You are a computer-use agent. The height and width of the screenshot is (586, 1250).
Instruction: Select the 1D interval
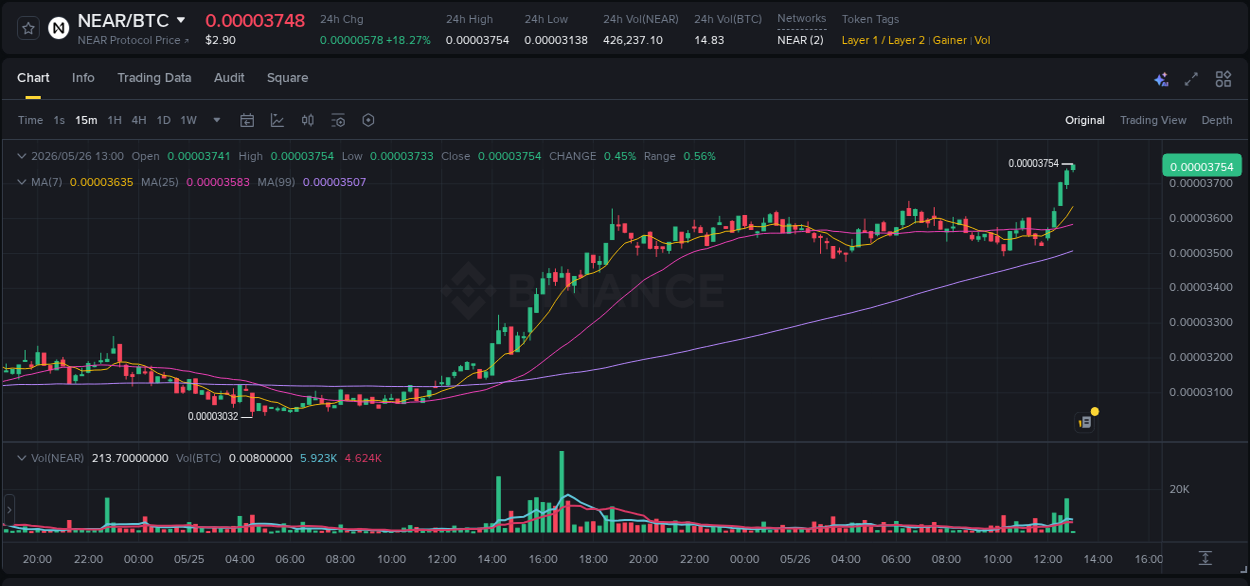[x=163, y=120]
